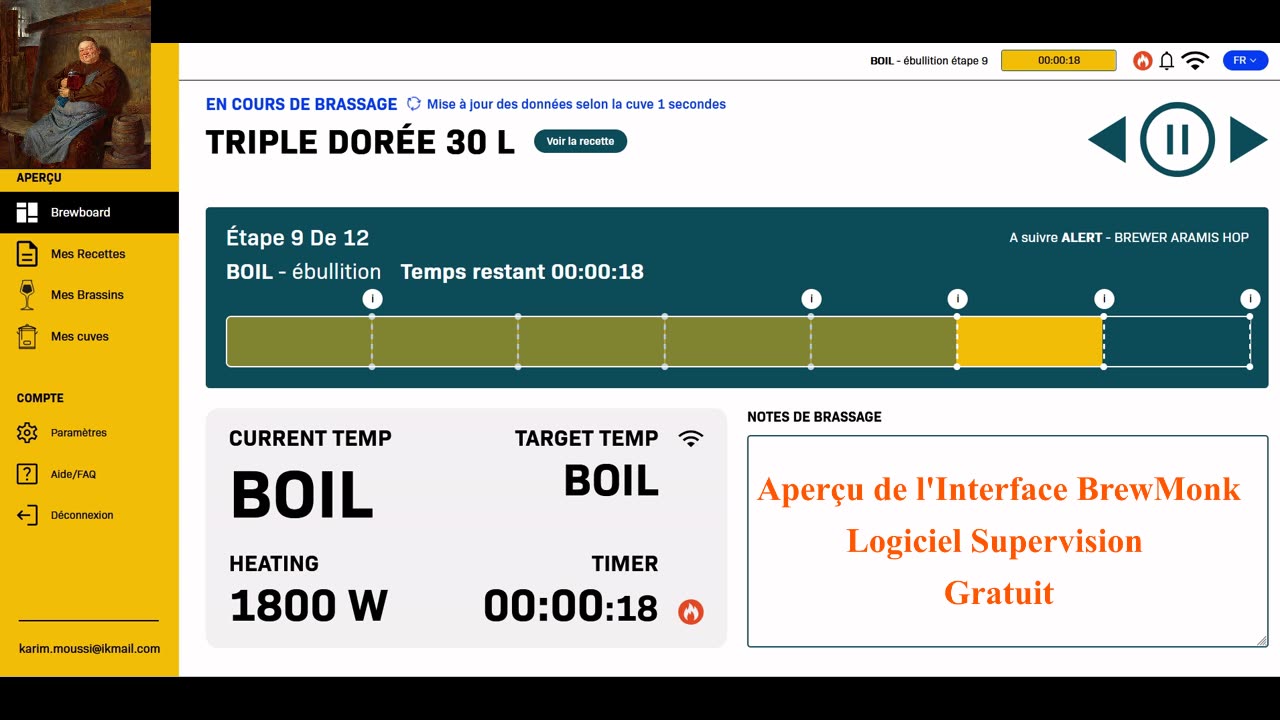Click the monk painting thumbnail
1280x720 pixels.
pos(75,84)
